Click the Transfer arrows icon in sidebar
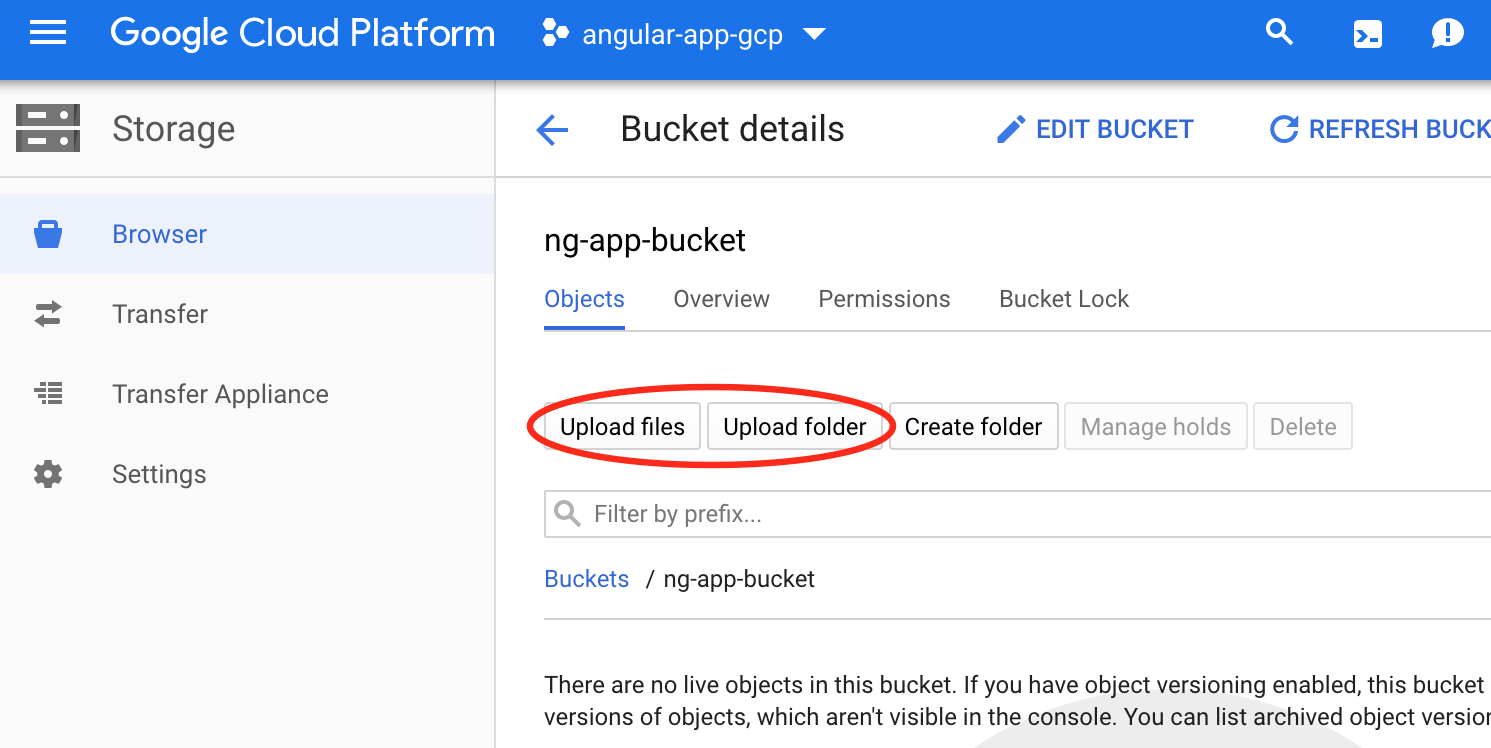Screen dimensions: 1491x748 click(x=48, y=314)
